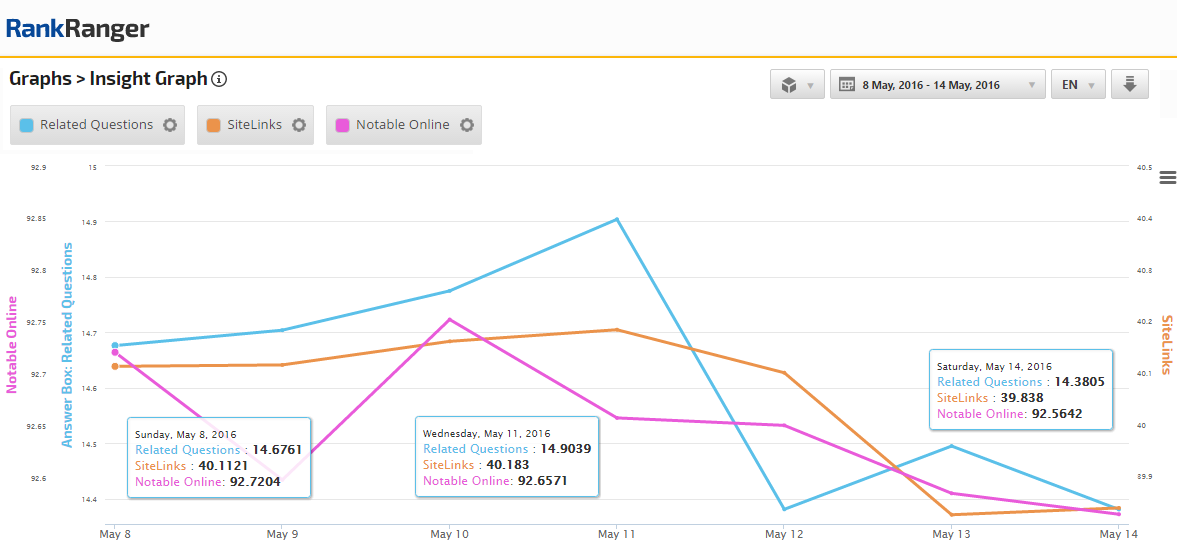The image size is (1177, 547).
Task: Expand the date range dropdown arrow
Action: 1032,85
